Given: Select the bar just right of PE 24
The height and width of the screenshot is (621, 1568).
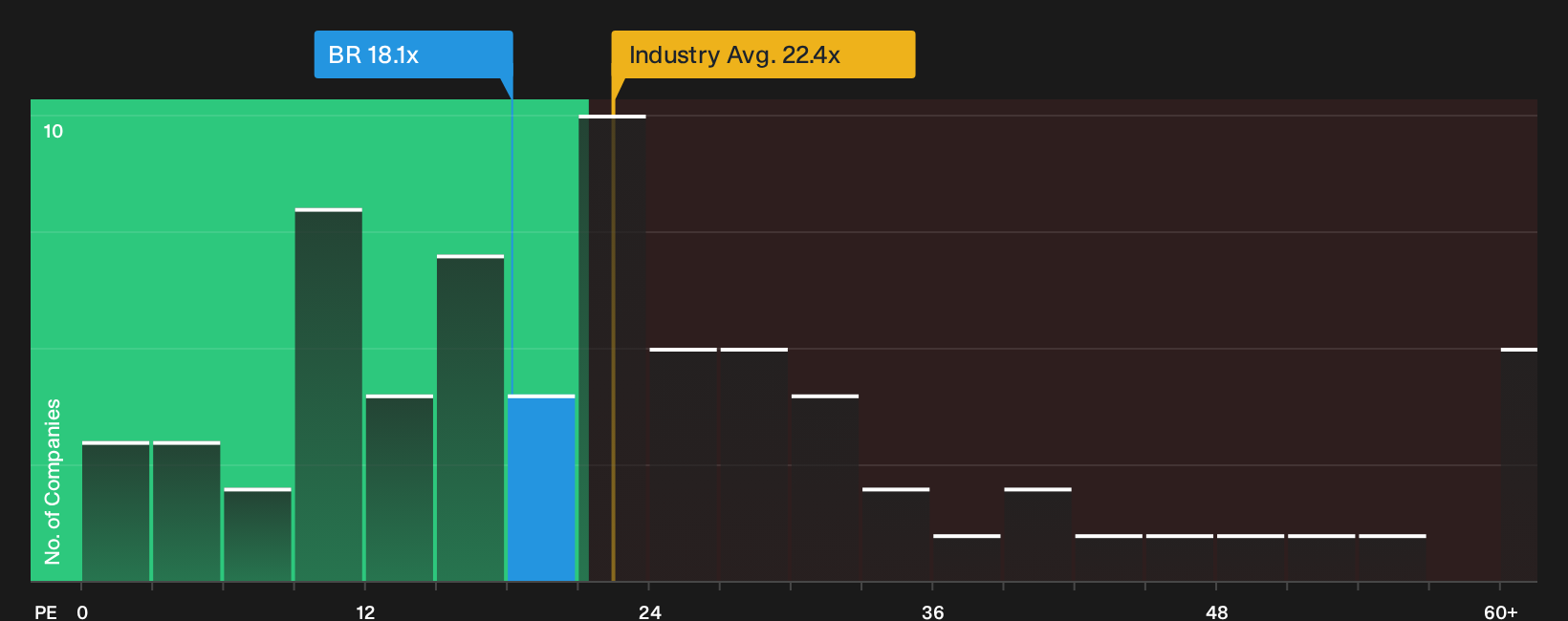Looking at the screenshot, I should (683, 465).
